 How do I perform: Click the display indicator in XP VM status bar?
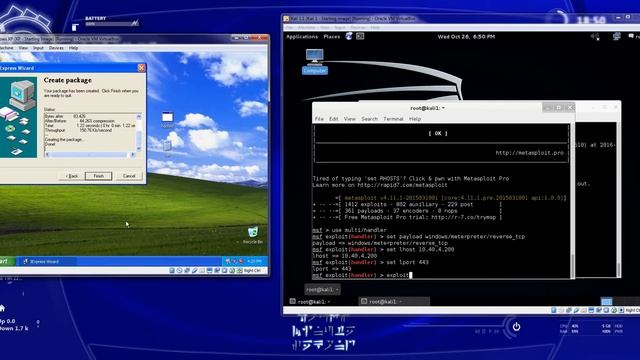click(209, 271)
